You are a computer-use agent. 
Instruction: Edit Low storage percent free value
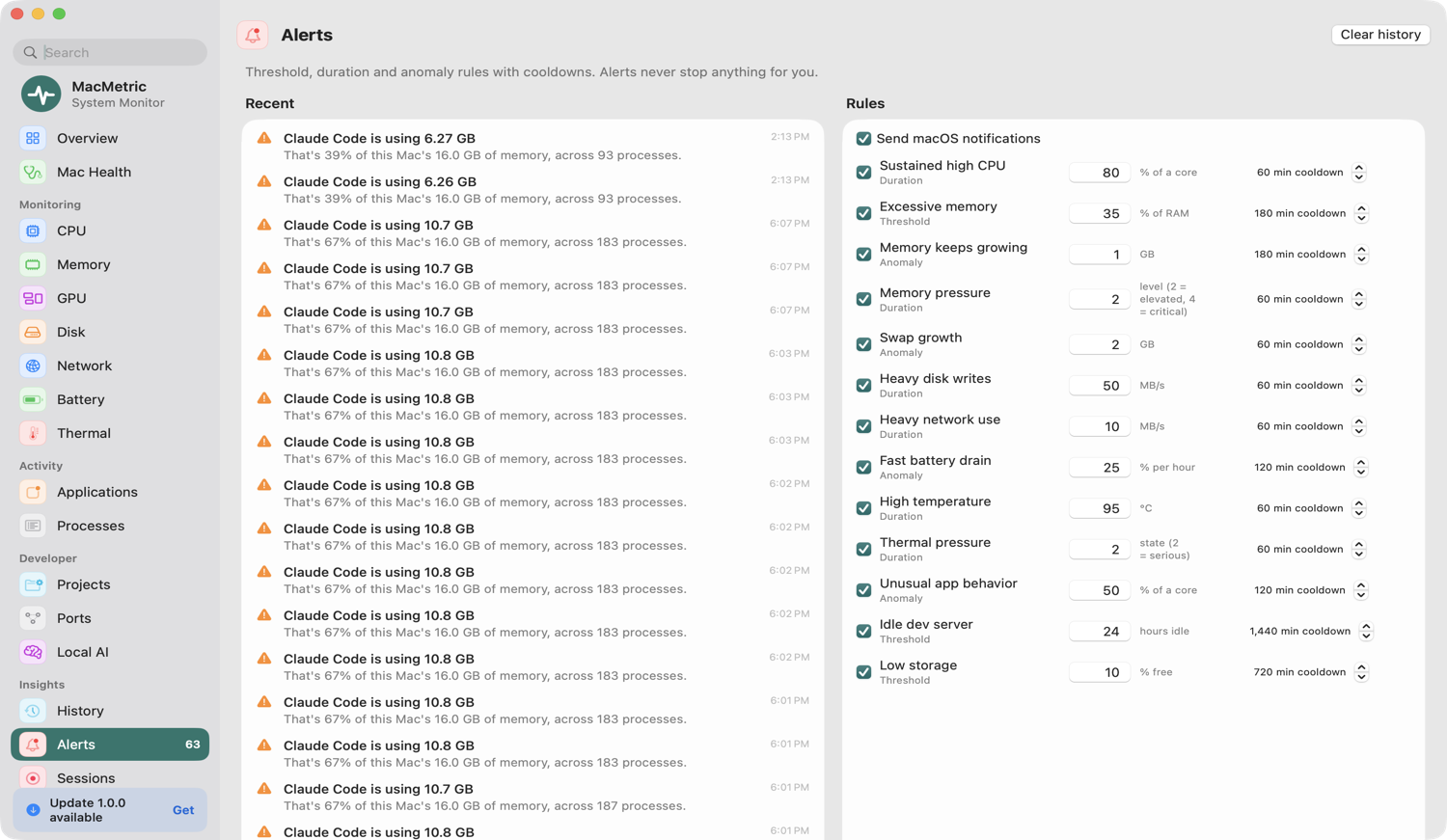pos(1099,672)
